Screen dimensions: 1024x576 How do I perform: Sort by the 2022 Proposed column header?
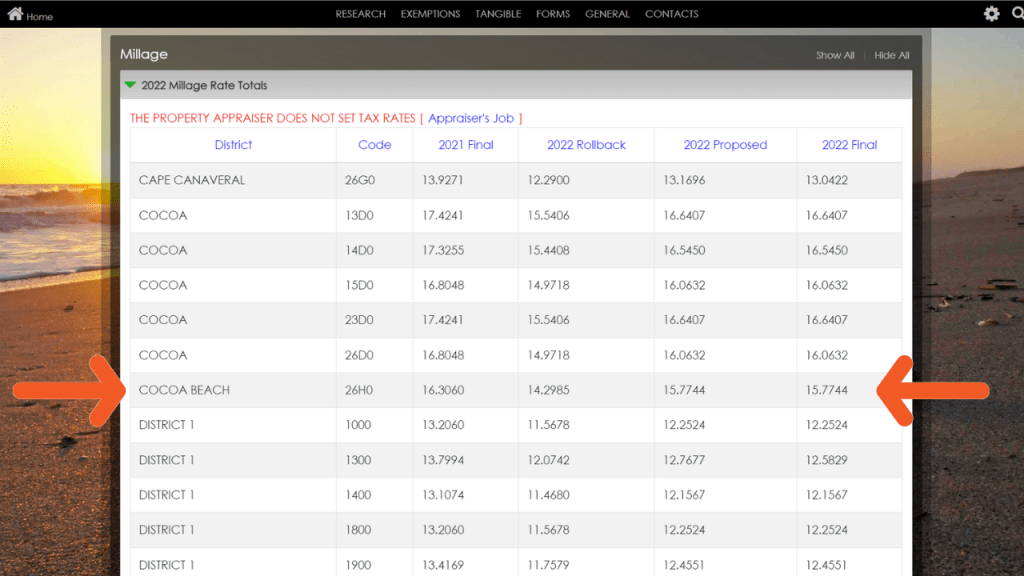tap(725, 145)
